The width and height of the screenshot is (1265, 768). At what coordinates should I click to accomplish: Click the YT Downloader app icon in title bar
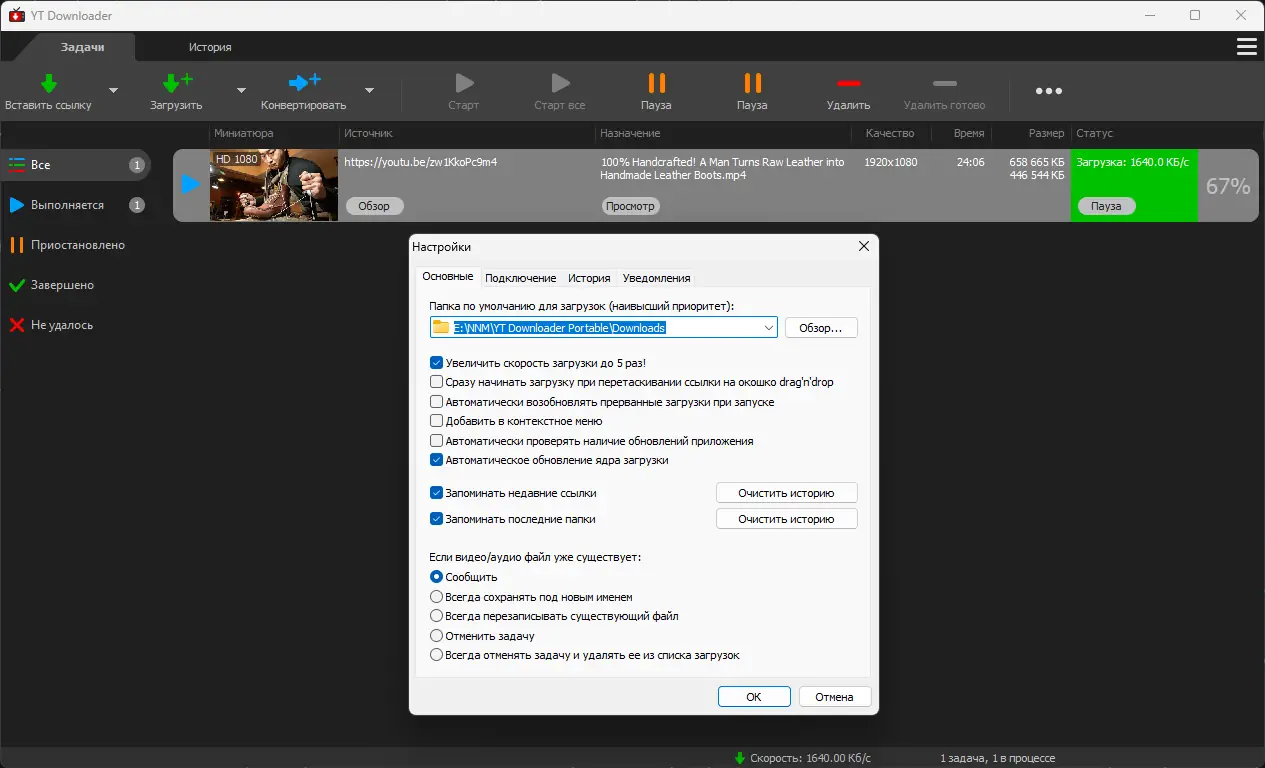16,15
